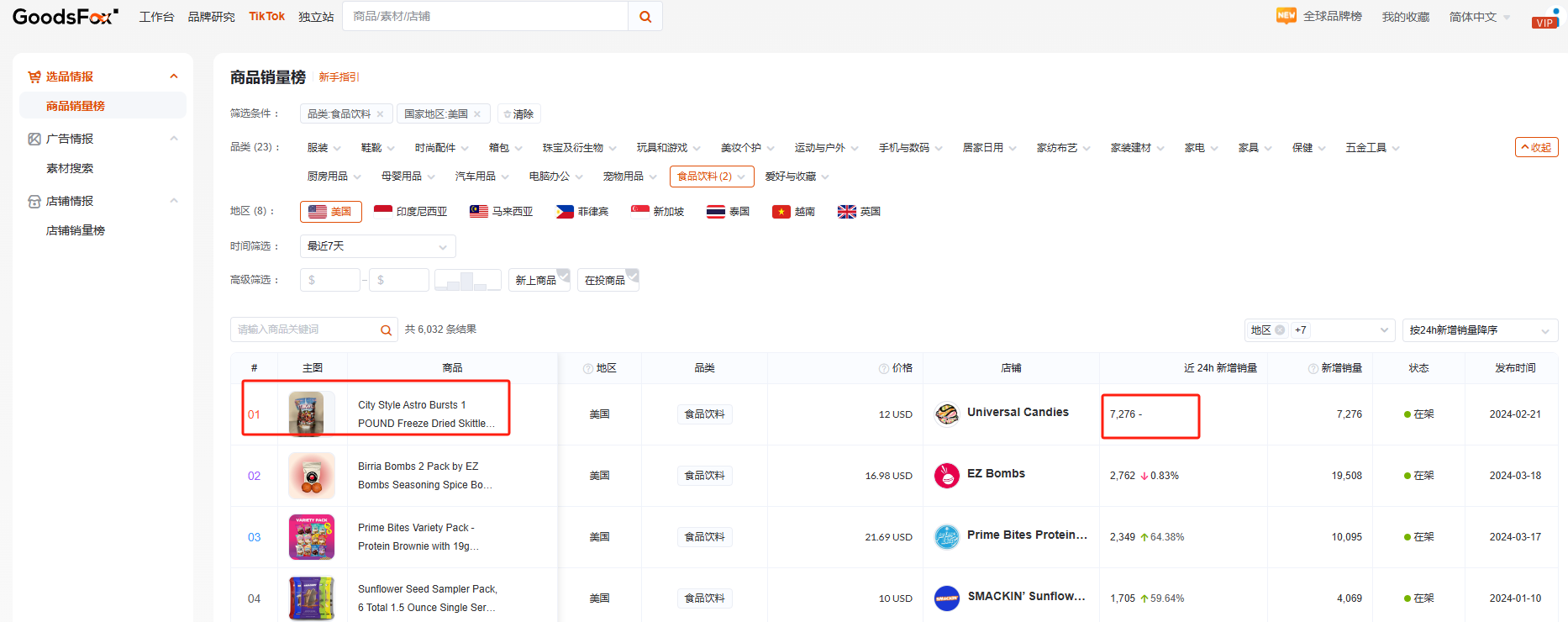Open the NEW global brand ranking badge
This screenshot has width=1568, height=622.
1286,16
